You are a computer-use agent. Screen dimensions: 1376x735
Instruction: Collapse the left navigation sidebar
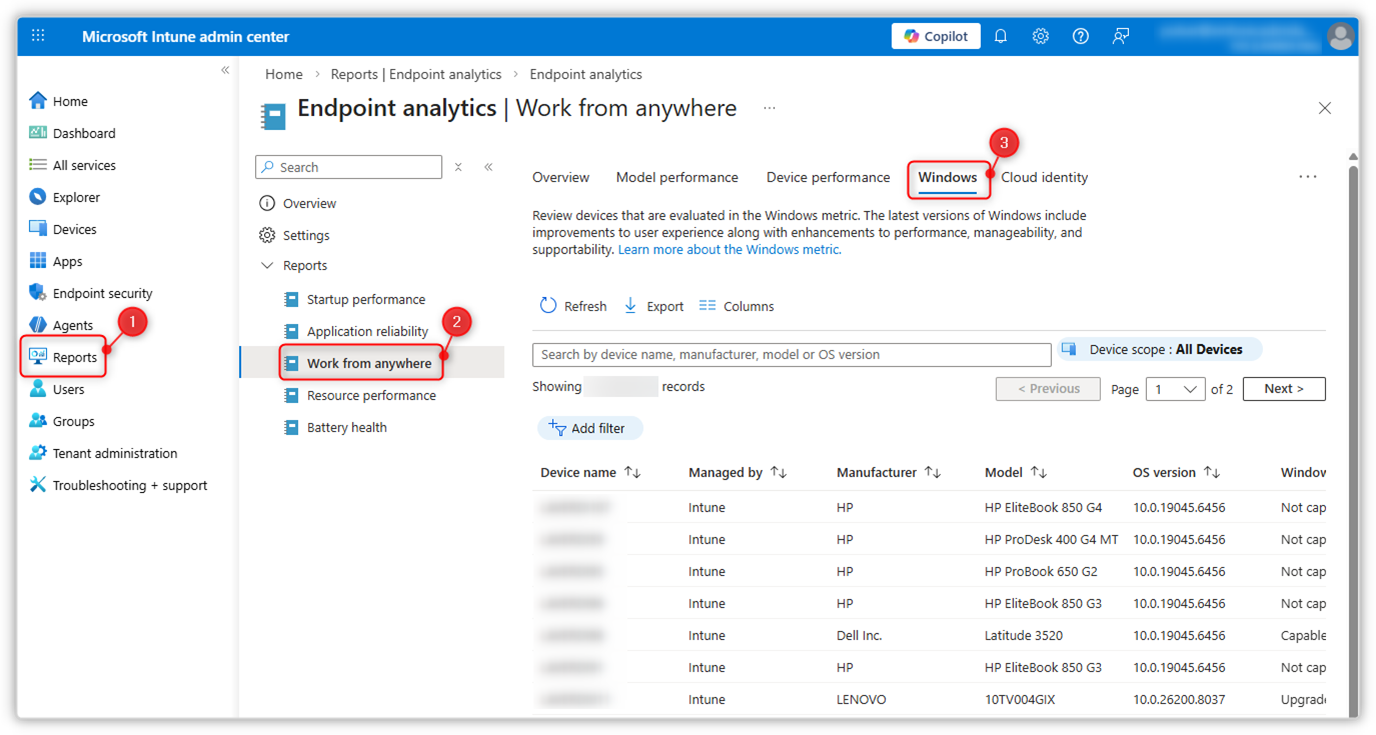225,70
